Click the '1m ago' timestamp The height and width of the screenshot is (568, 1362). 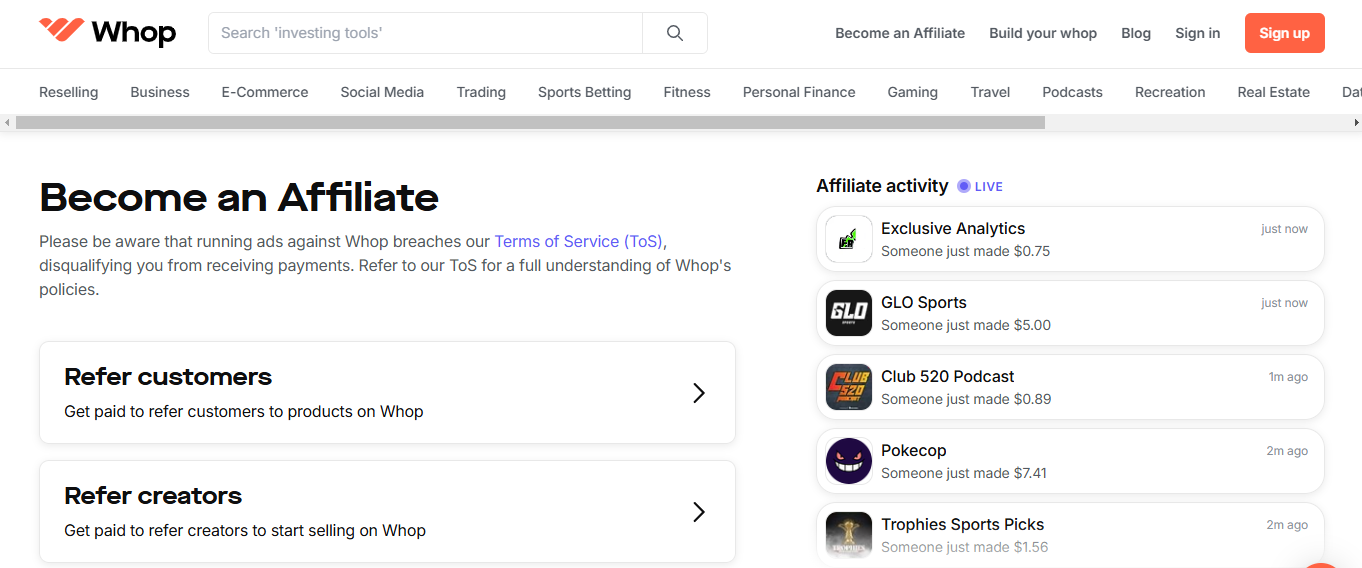point(1288,377)
